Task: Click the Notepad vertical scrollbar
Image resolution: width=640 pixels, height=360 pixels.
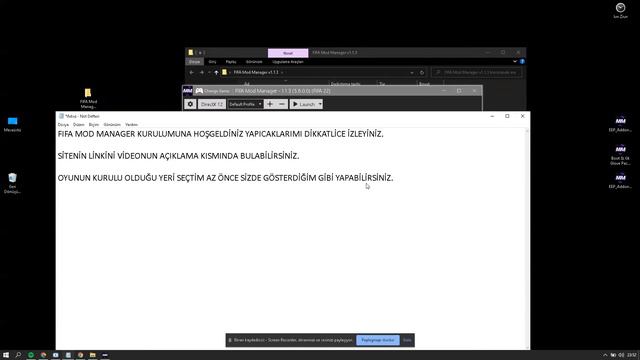Action: (x=527, y=239)
